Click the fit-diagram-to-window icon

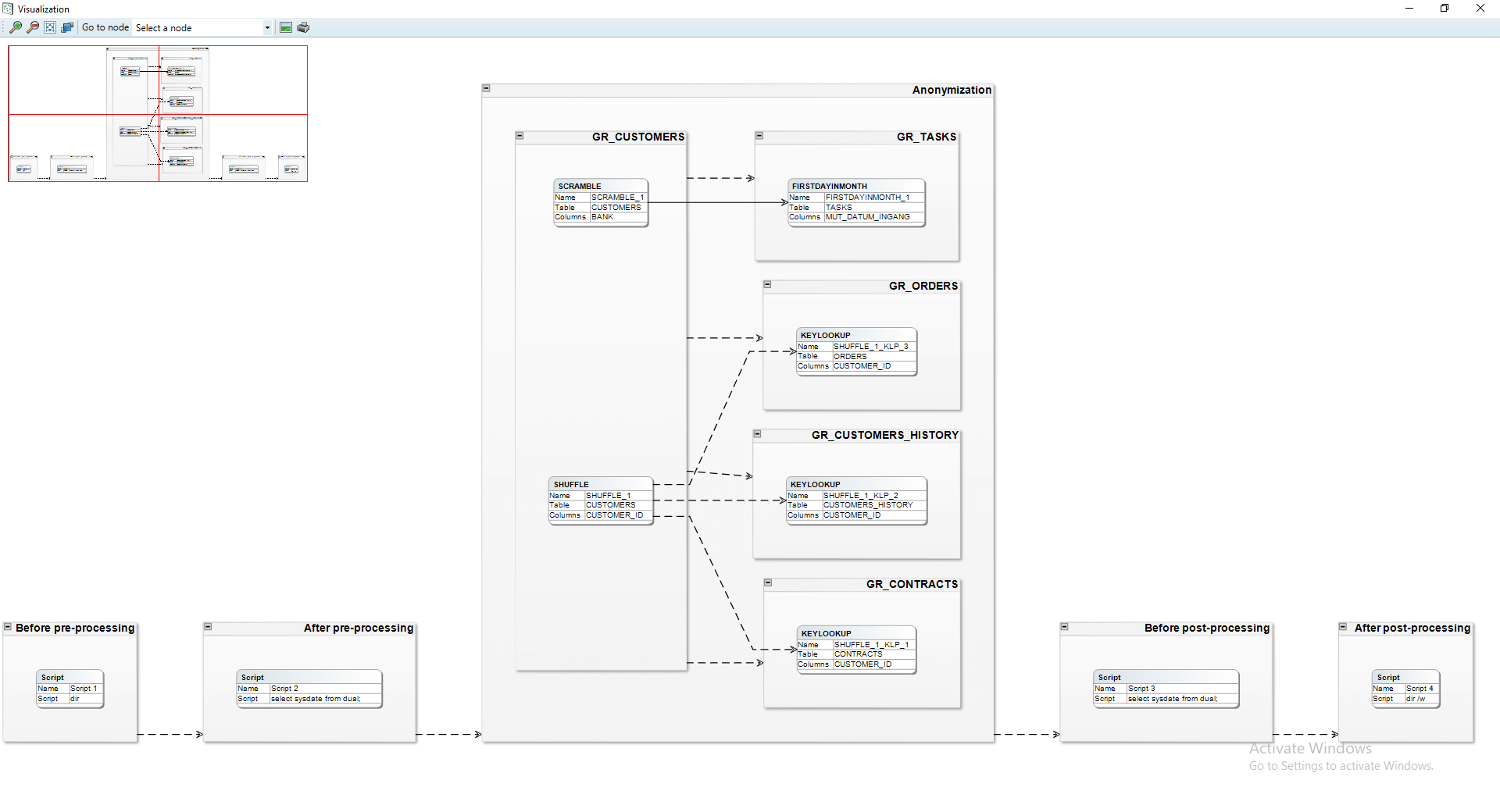click(x=50, y=27)
